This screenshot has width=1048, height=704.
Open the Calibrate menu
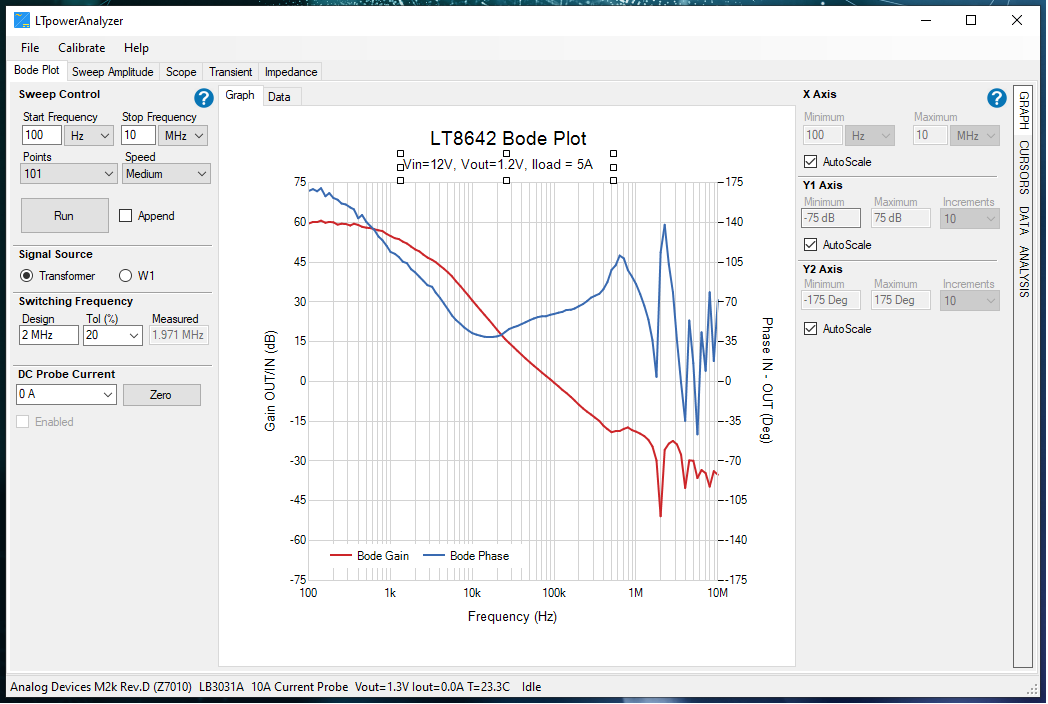tap(81, 48)
